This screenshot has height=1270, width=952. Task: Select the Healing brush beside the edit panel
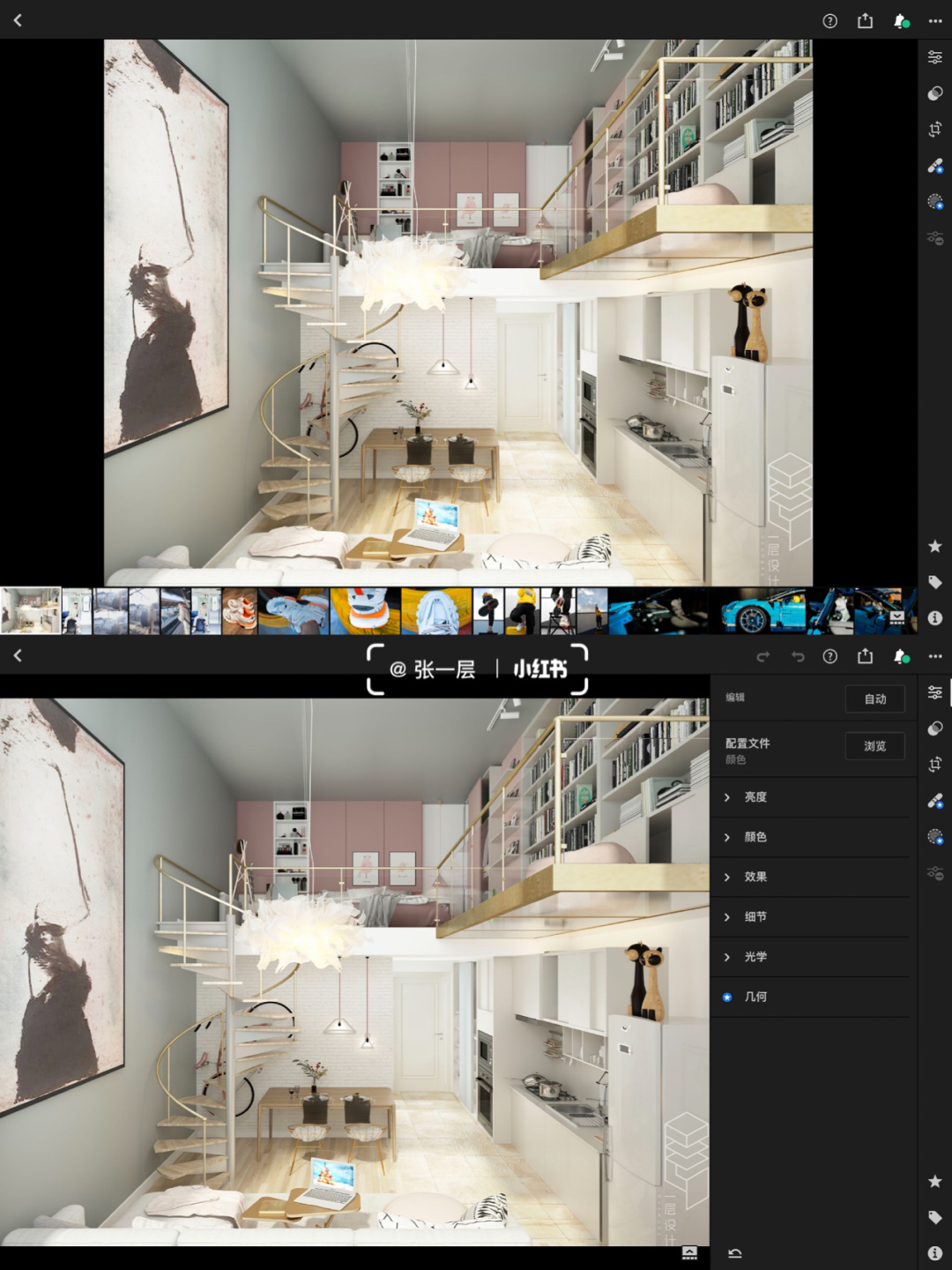(935, 801)
